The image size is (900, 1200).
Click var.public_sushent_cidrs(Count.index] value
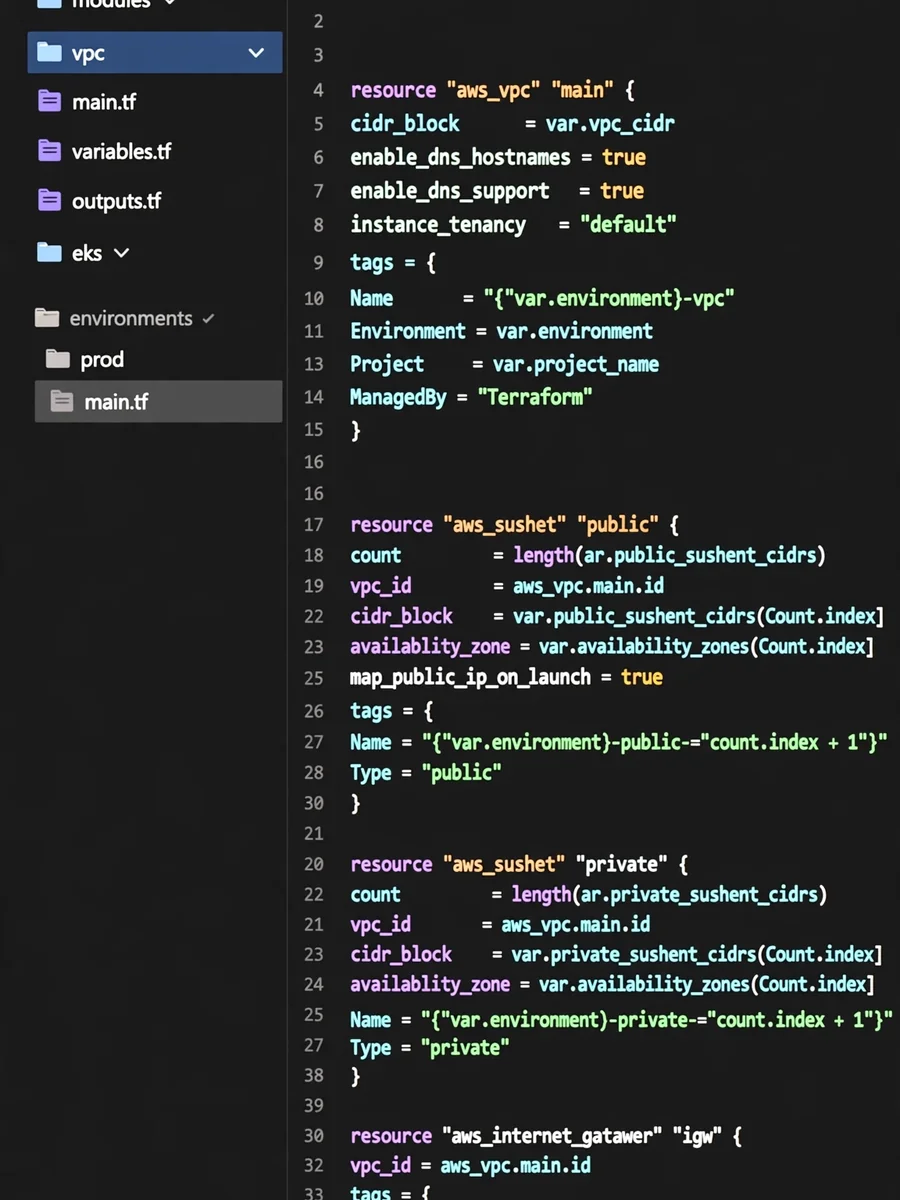tap(698, 616)
